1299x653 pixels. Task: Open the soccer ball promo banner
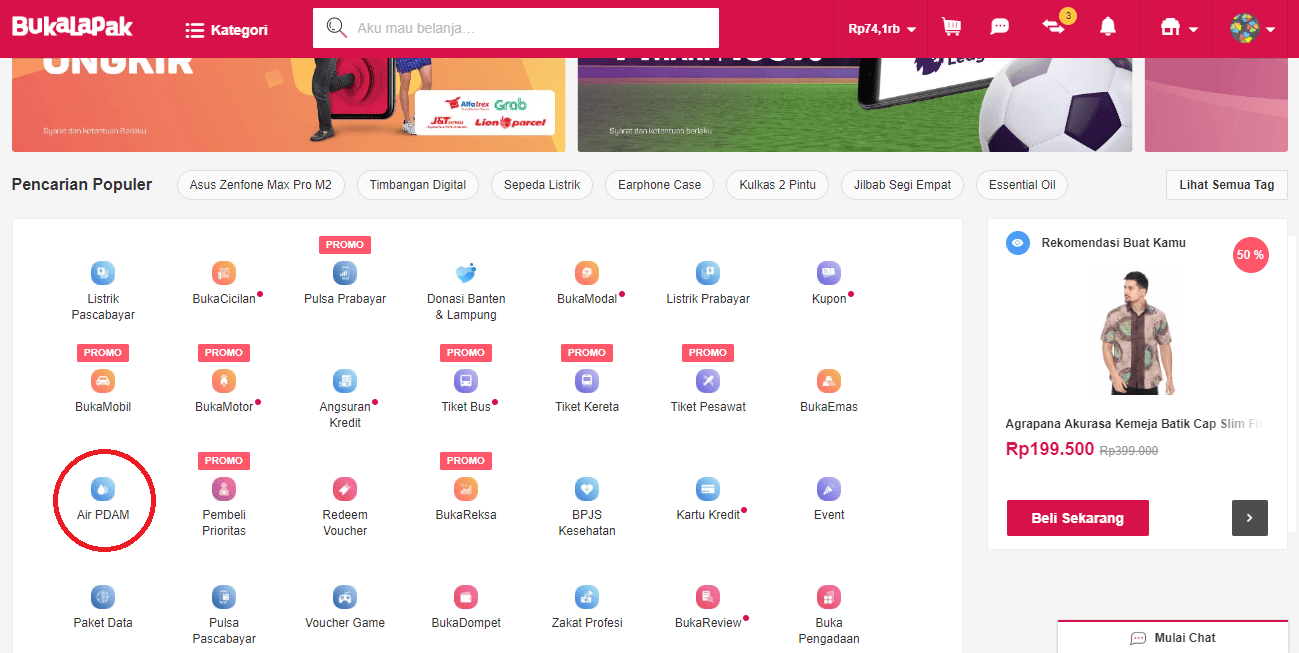855,105
